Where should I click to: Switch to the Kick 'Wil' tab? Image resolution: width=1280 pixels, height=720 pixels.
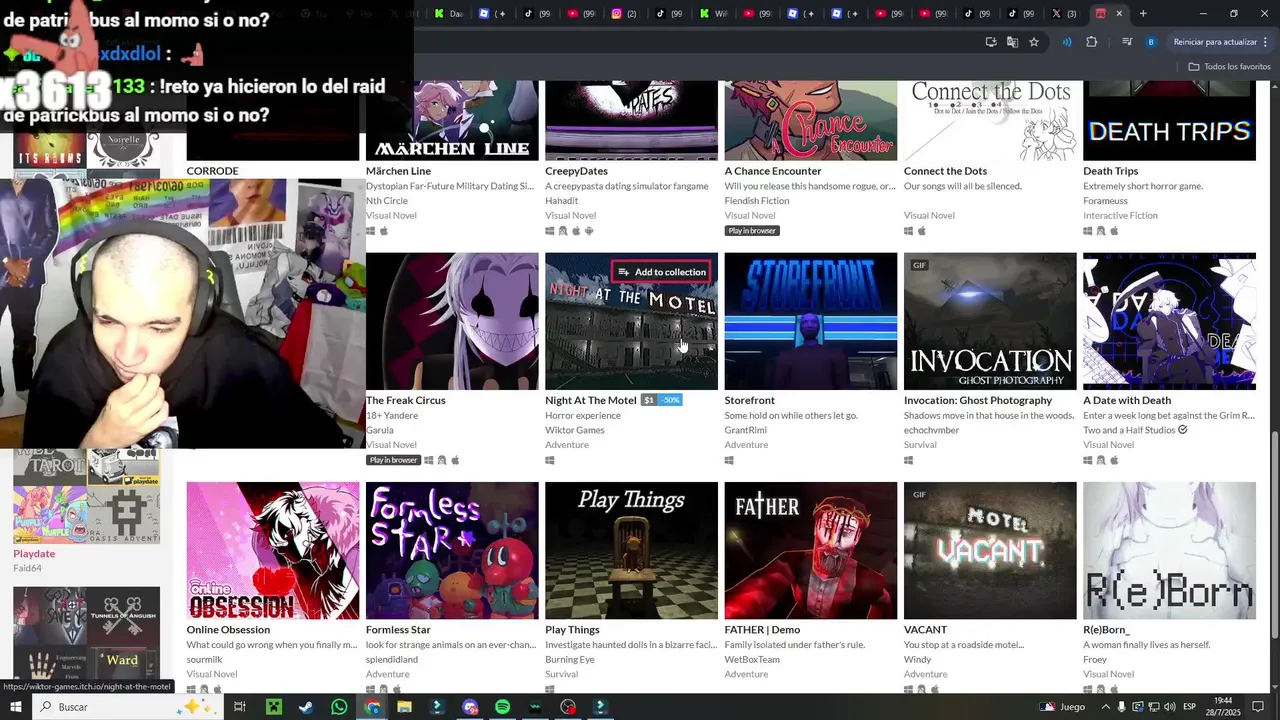tap(713, 13)
